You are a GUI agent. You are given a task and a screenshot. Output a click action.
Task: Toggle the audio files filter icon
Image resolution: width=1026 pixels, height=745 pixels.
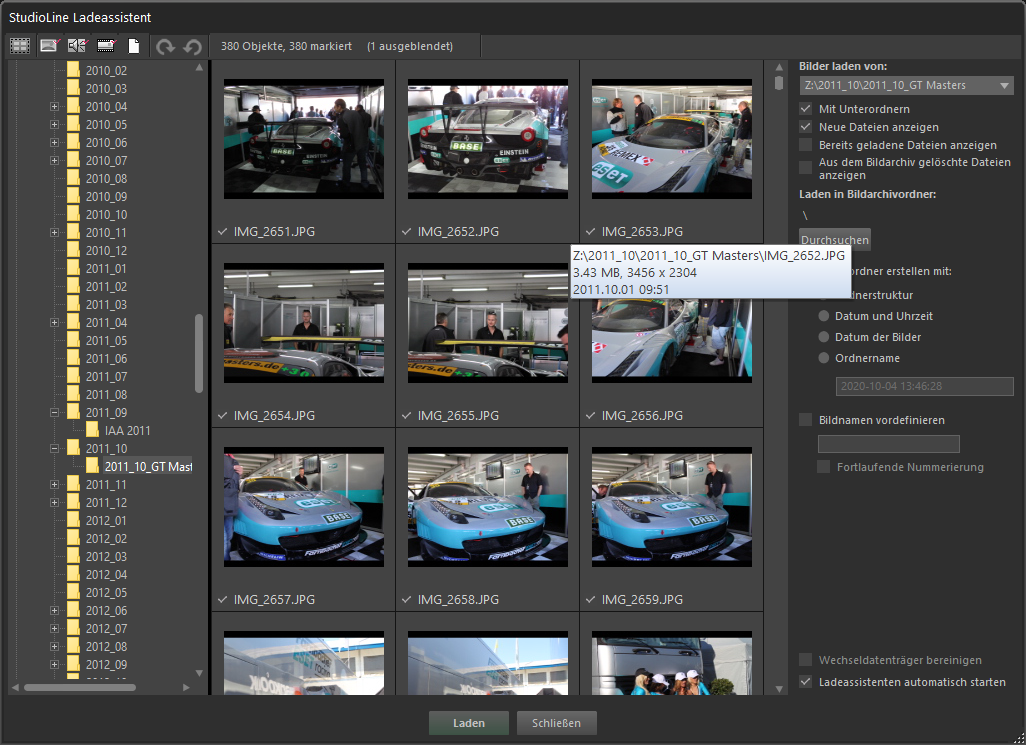click(x=76, y=45)
